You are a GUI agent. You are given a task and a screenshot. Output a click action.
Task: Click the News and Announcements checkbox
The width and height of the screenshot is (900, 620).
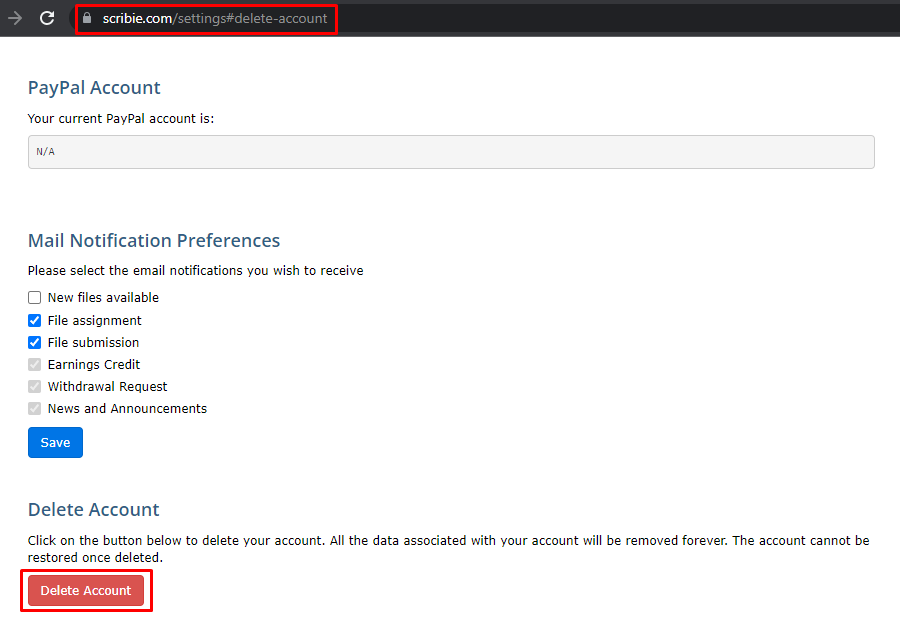tap(34, 409)
